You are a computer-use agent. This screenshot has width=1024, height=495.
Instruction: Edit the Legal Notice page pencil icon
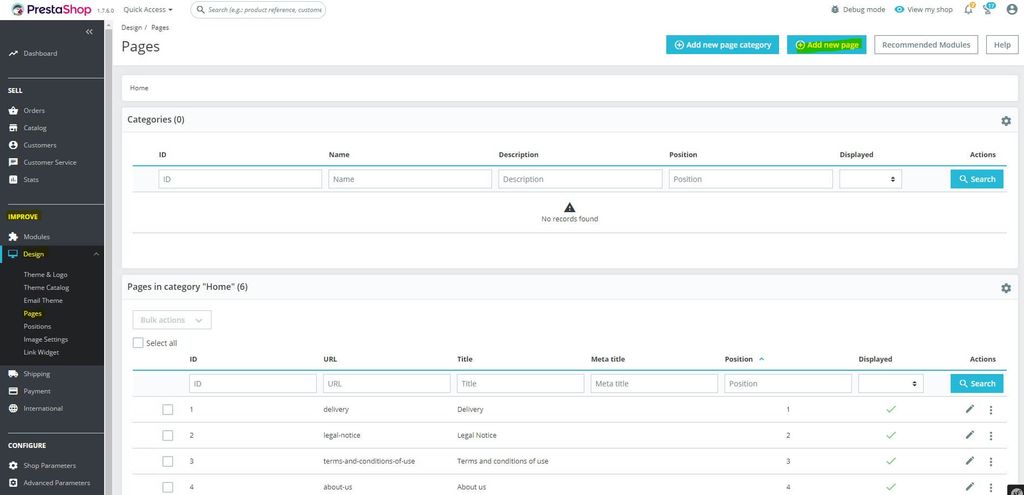(970, 435)
